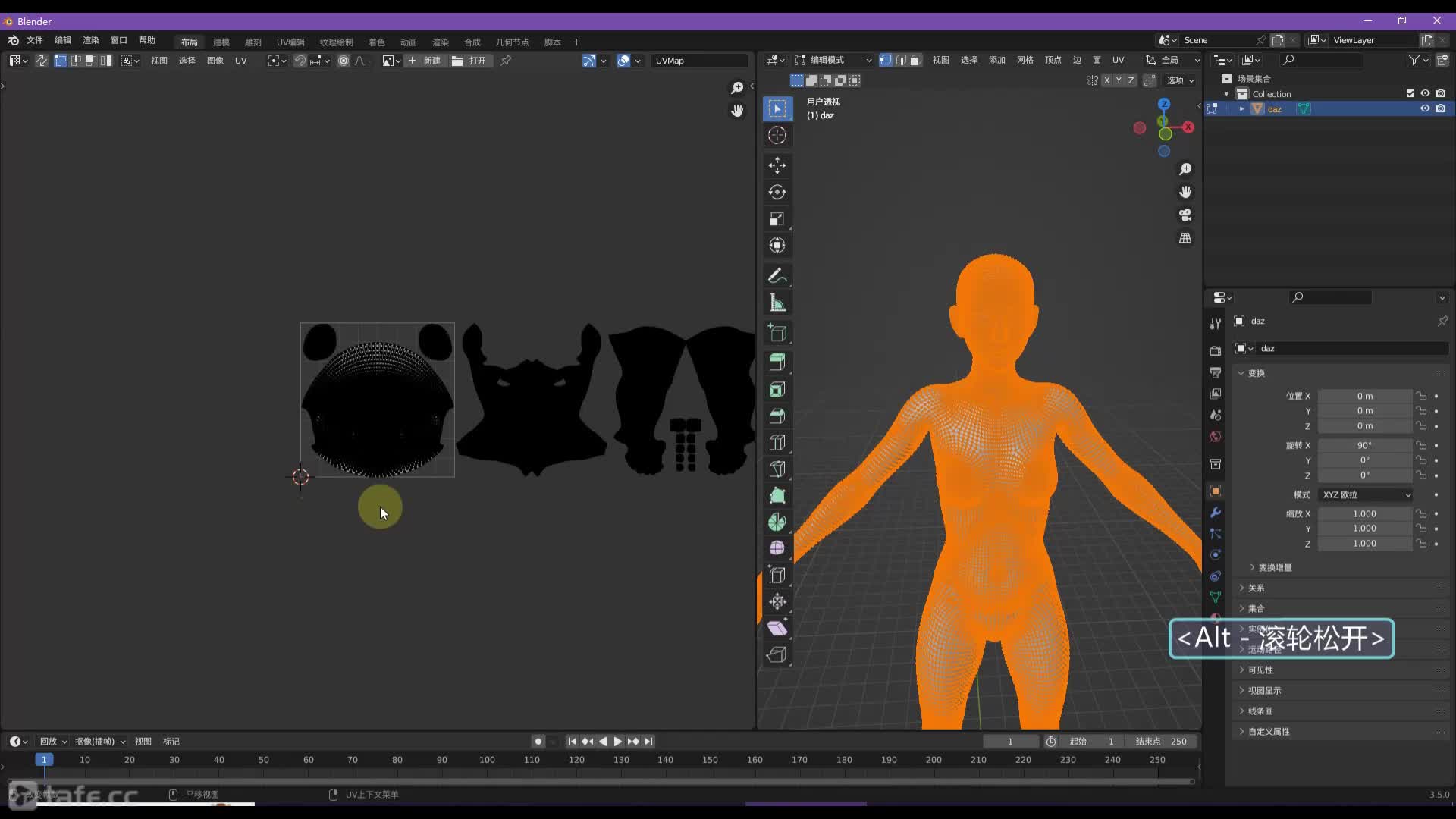
Task: Select the Inset Faces tool
Action: point(777,390)
